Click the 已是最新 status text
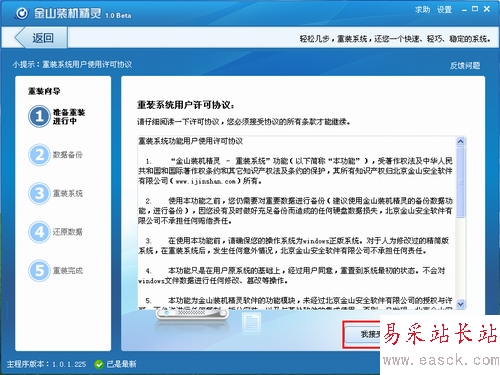Viewport: 500px width, 375px height. [x=121, y=364]
